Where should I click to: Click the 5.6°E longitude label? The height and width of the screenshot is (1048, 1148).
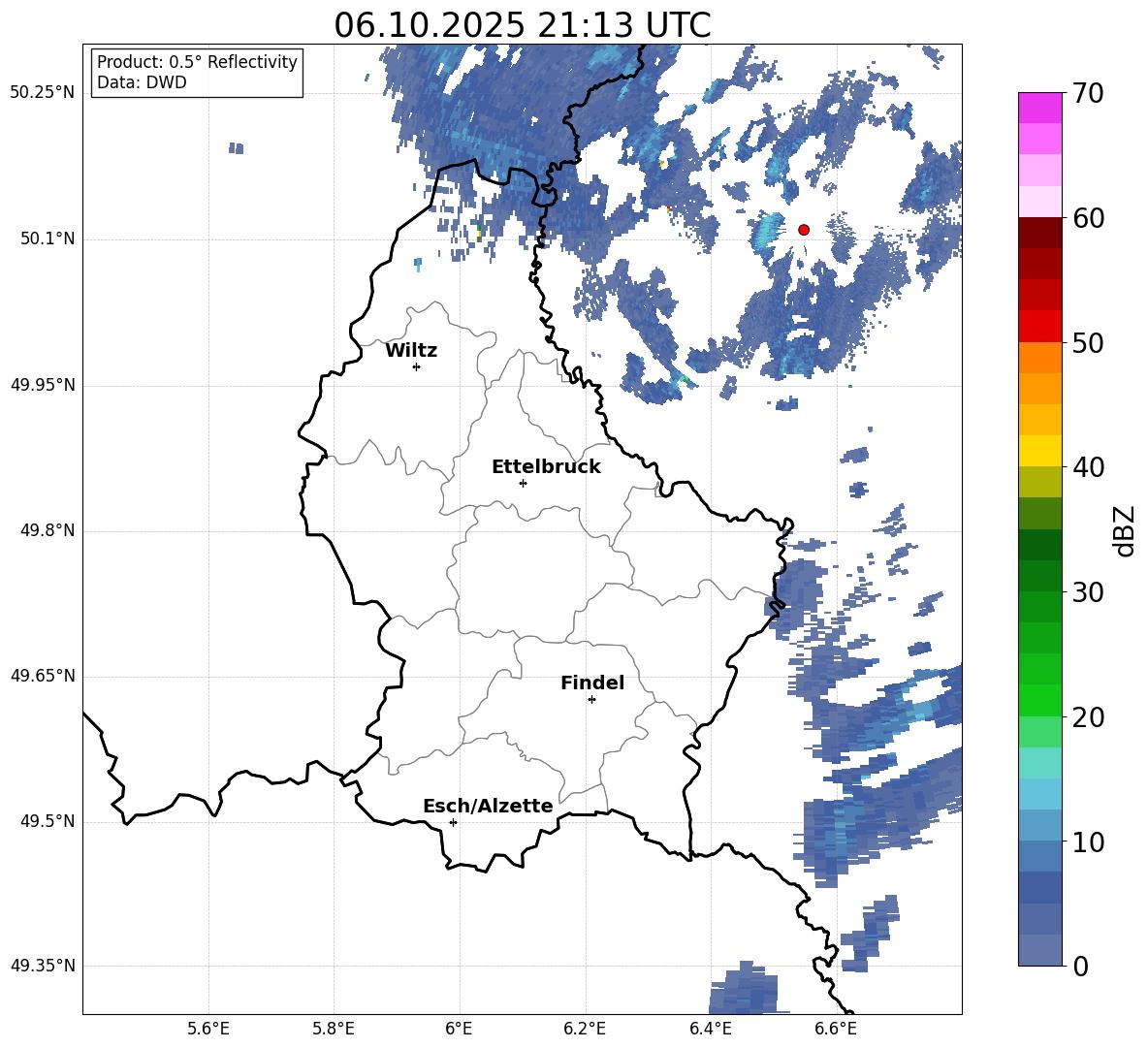(208, 1029)
